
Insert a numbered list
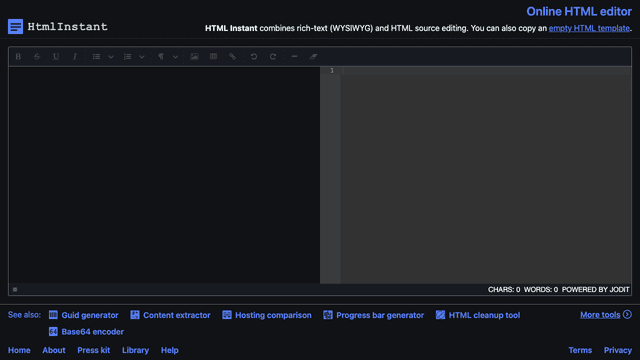coord(127,56)
